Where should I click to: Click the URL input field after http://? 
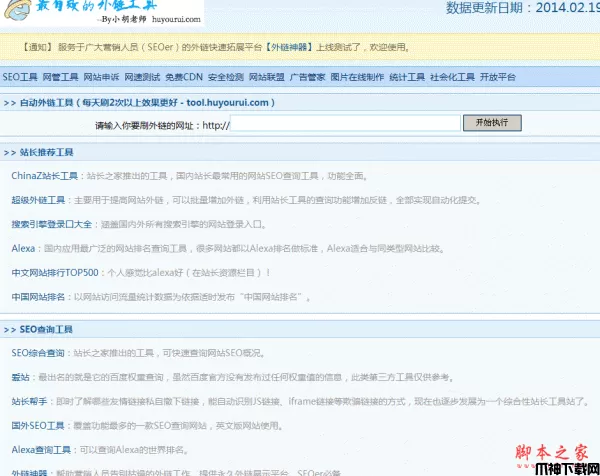[x=345, y=124]
